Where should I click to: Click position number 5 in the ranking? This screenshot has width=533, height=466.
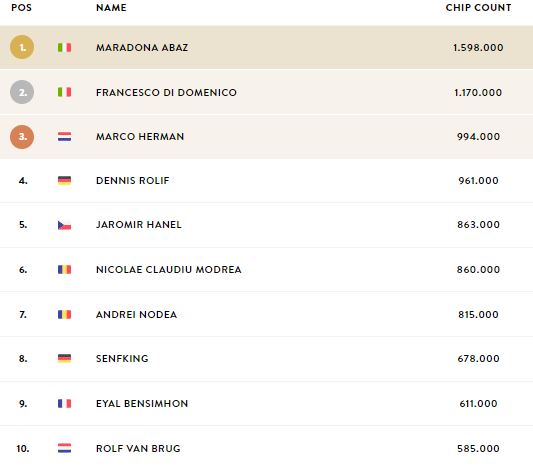(x=23, y=225)
